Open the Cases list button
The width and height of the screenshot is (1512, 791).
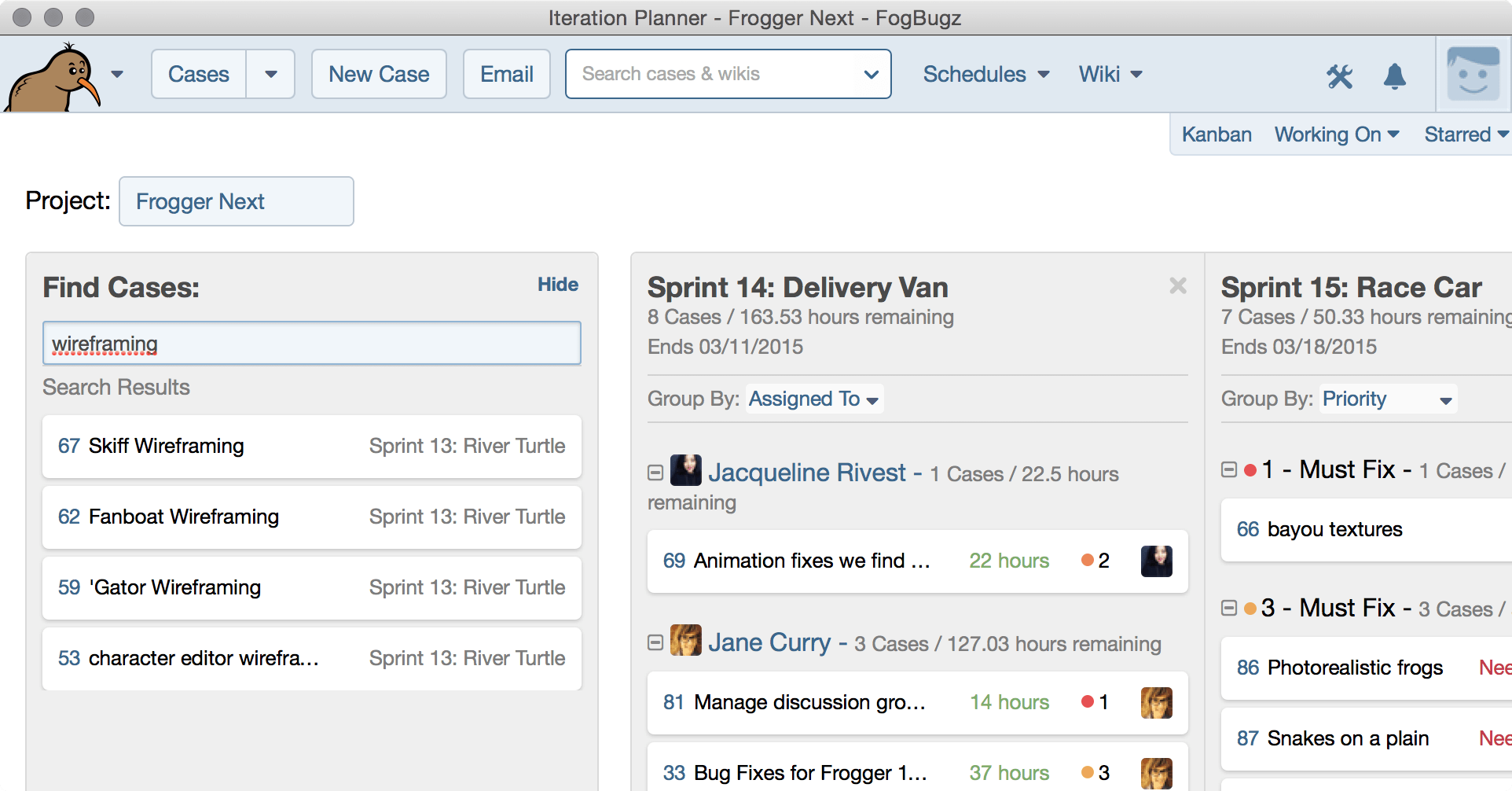[x=199, y=74]
